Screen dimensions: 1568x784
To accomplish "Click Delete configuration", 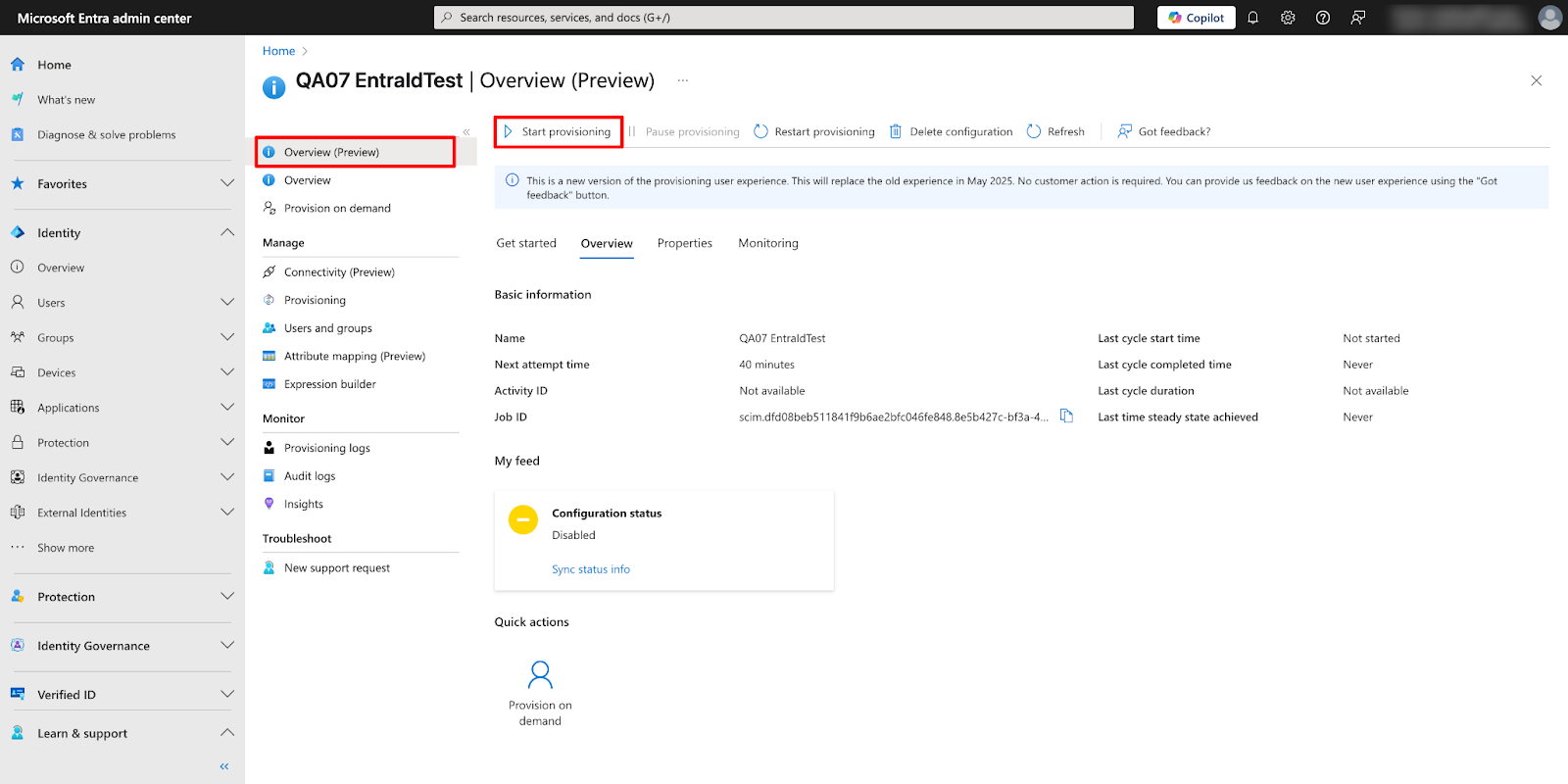I will tap(951, 131).
